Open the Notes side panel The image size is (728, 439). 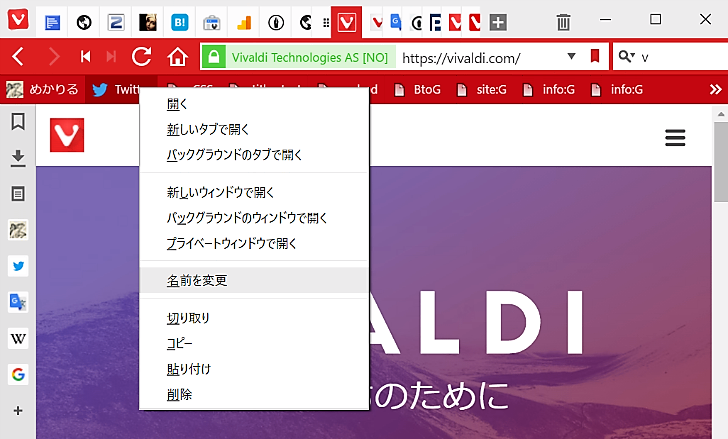tap(18, 194)
